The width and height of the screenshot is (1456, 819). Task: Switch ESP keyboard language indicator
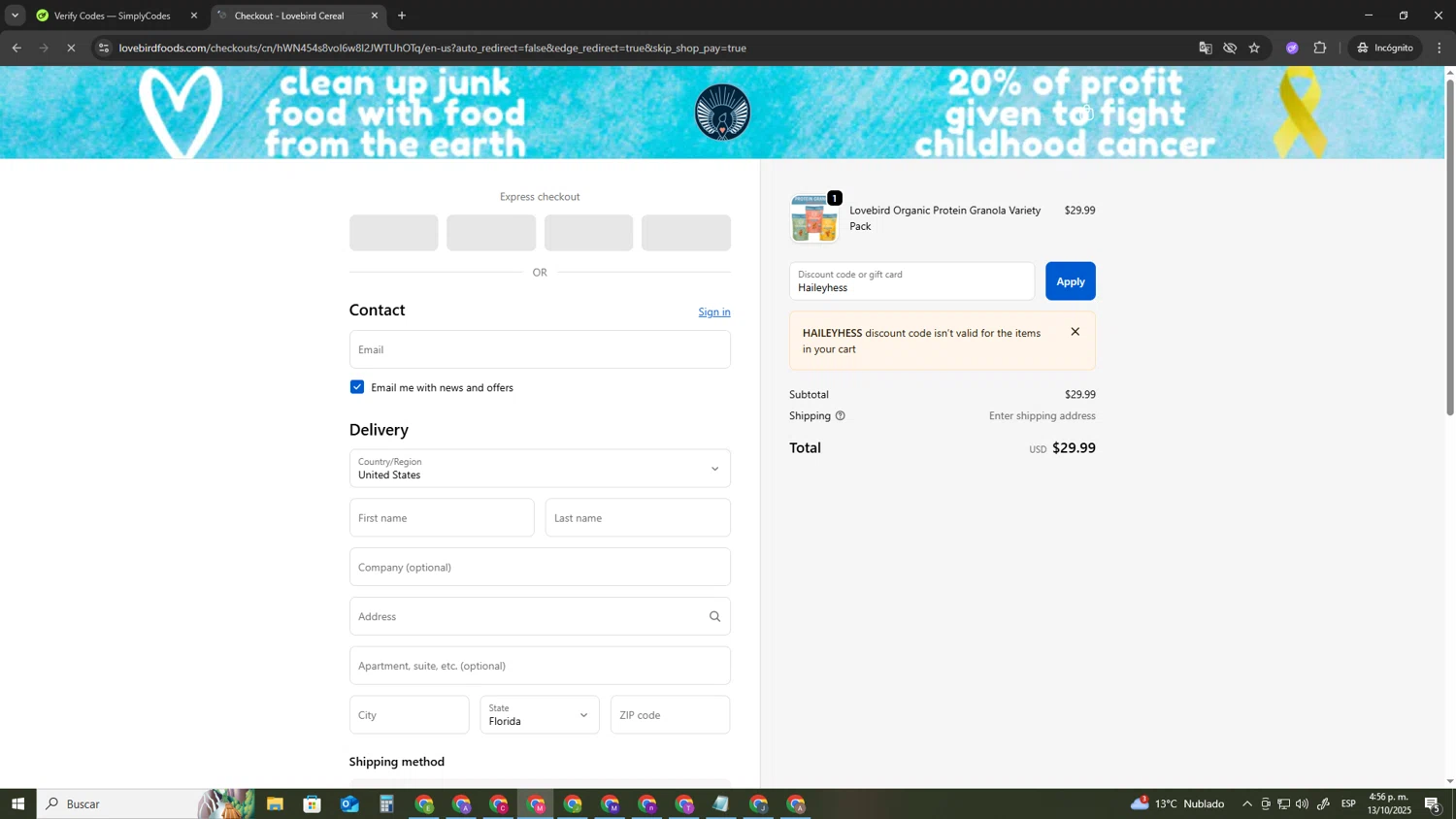pos(1348,804)
